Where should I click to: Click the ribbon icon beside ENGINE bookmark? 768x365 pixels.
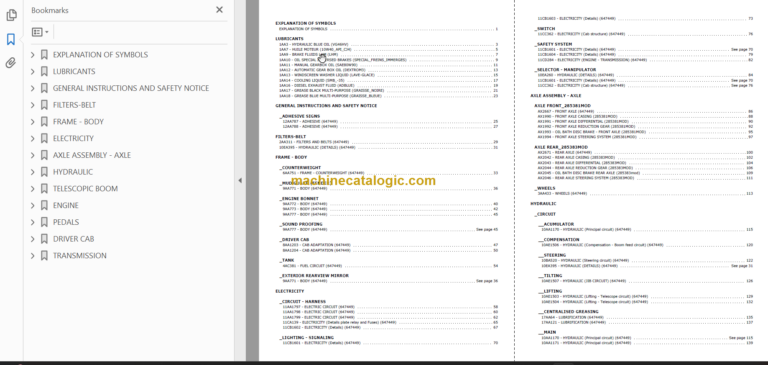tap(44, 205)
